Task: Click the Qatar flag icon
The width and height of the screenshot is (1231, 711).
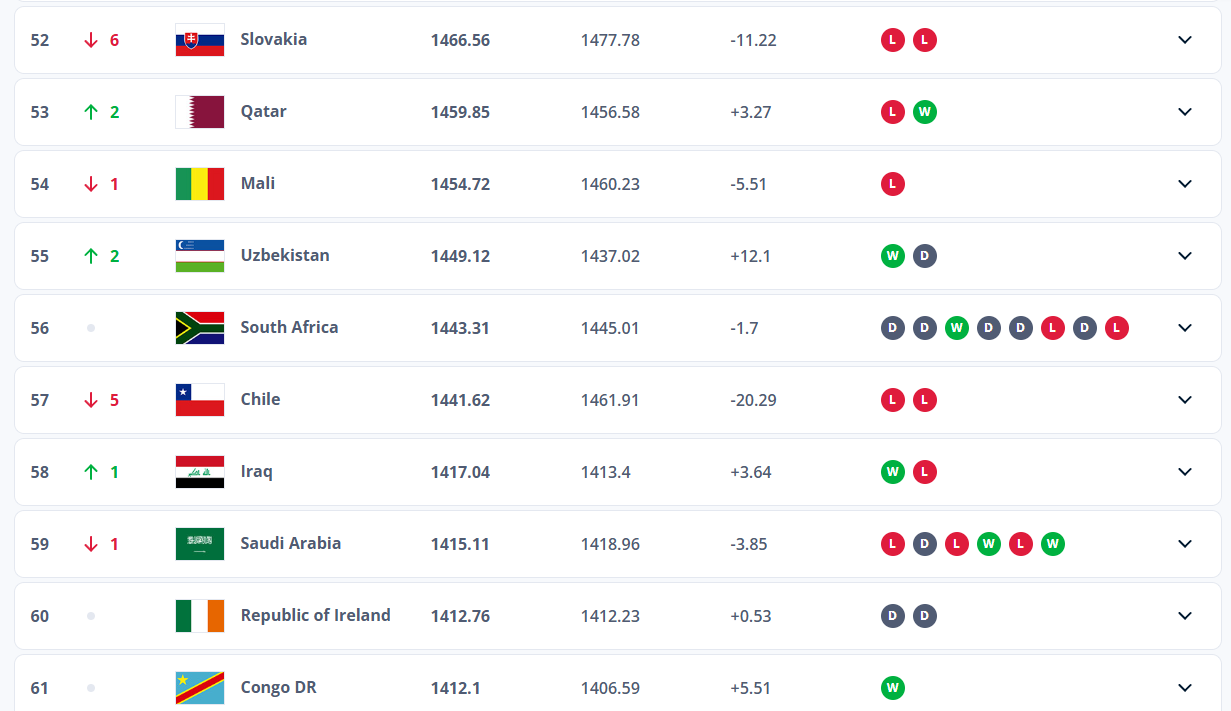Action: [x=200, y=112]
